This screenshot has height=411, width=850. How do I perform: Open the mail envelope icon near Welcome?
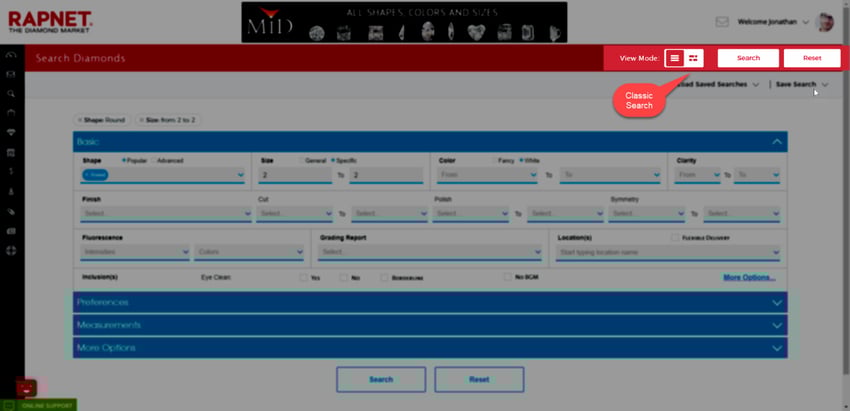point(722,22)
